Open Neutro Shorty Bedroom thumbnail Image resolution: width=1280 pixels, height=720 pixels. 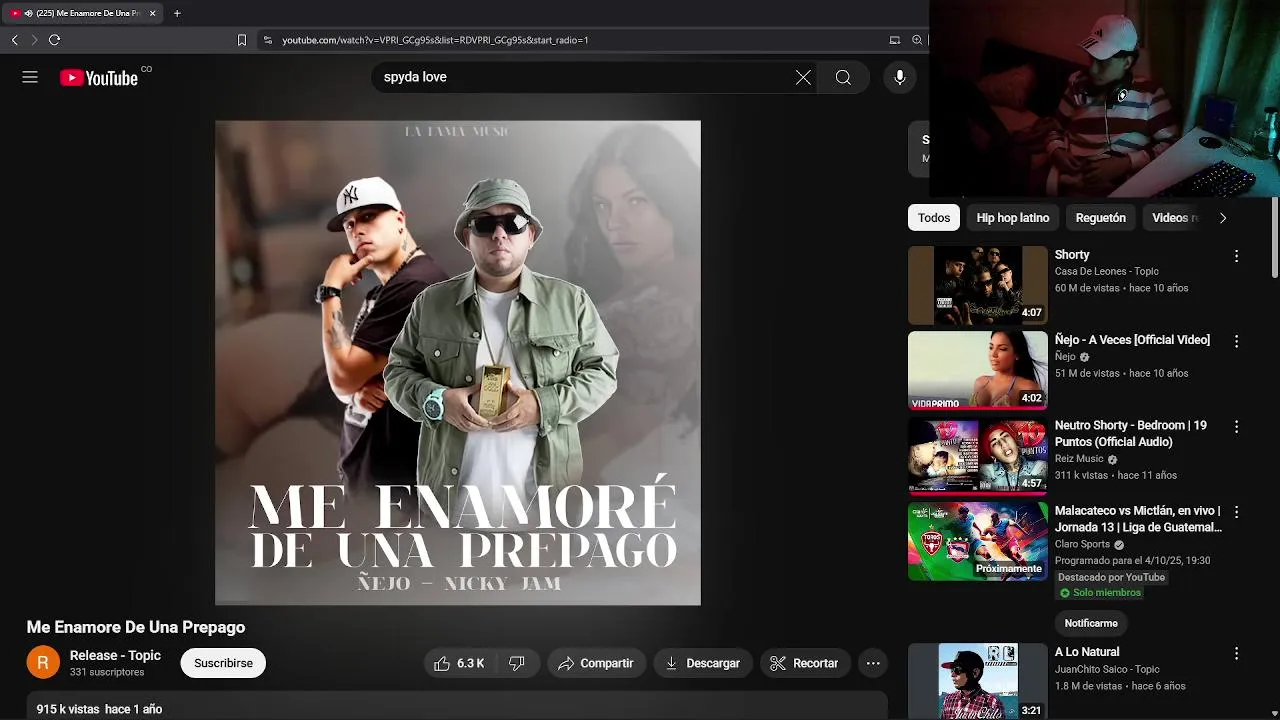point(977,456)
